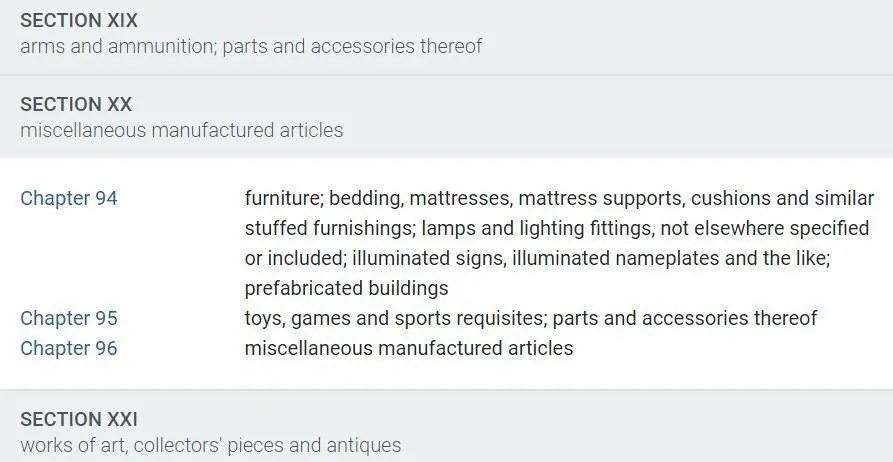
Task: Click the SECTION XXI heading text
Action: [79, 419]
